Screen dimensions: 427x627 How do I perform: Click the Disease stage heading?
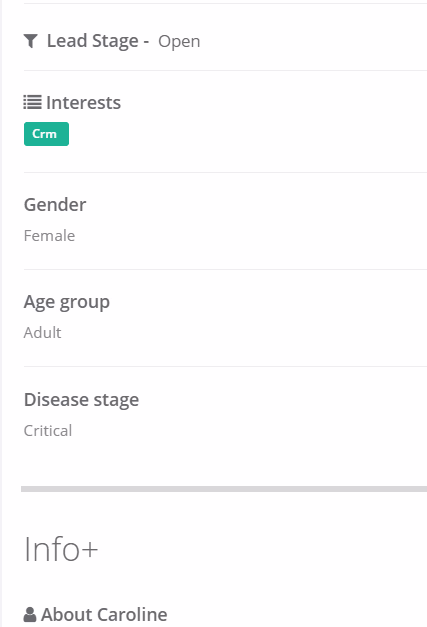tap(82, 400)
